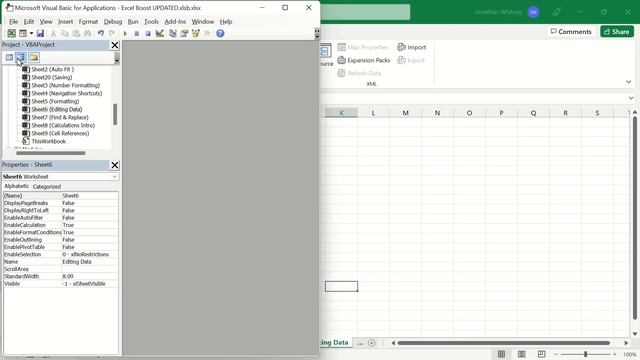The image size is (640, 360).
Task: Select ThisWorkbook in project tree
Action: point(49,141)
